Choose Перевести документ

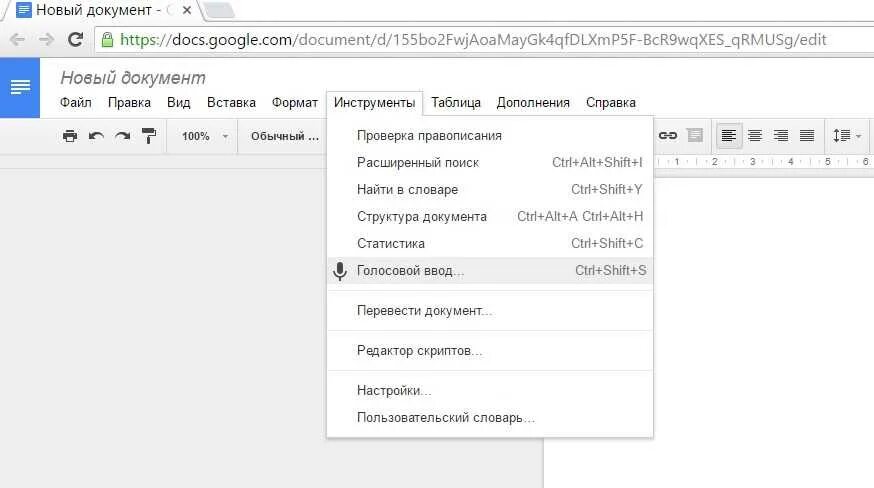coord(490,311)
